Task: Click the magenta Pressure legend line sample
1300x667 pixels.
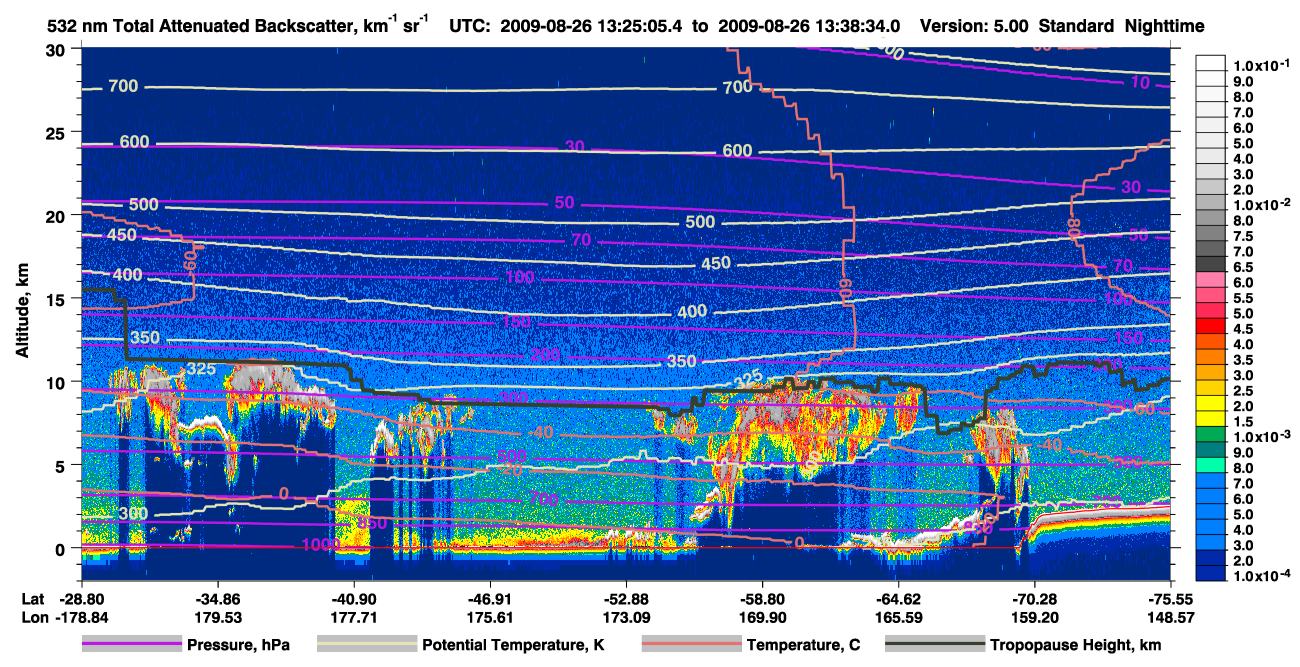Action: [x=134, y=645]
